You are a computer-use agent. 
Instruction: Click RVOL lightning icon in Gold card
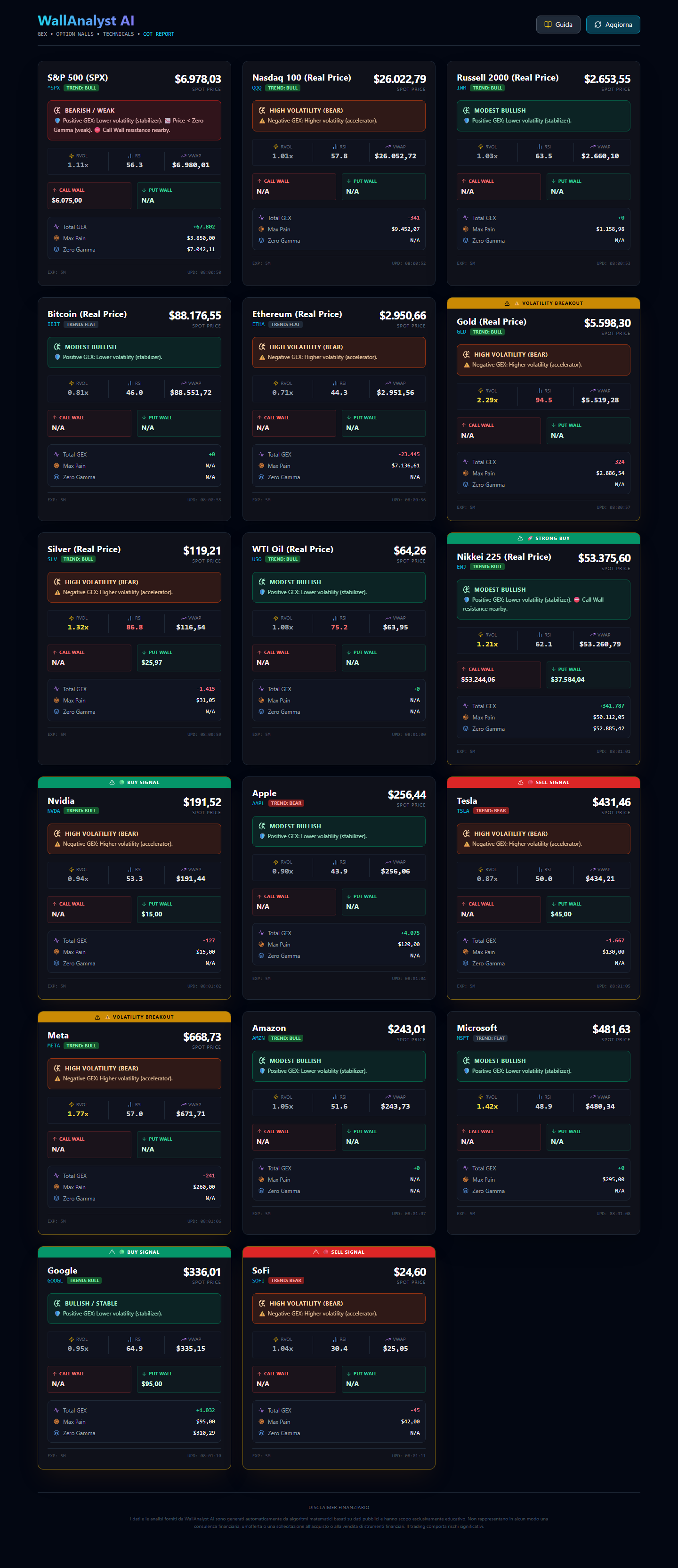pyautogui.click(x=480, y=391)
